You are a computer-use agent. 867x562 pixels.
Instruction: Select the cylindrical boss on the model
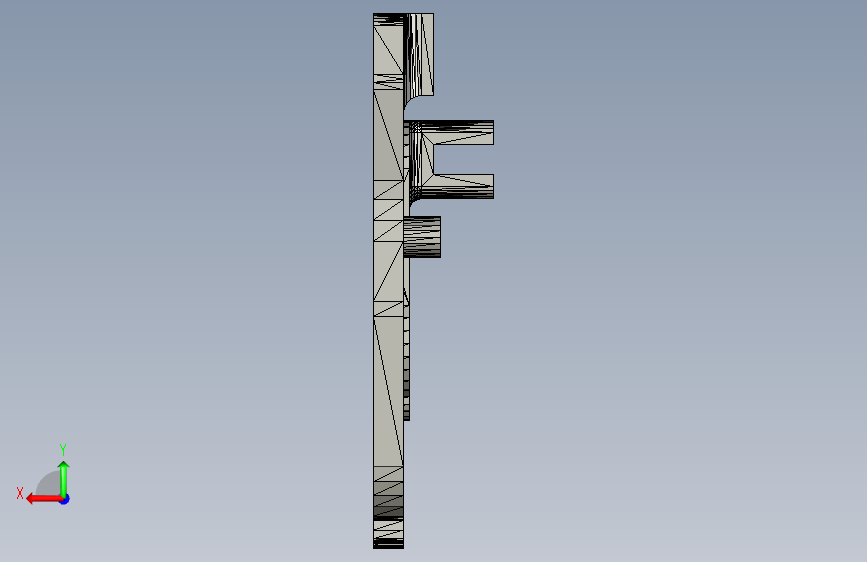pyautogui.click(x=422, y=237)
